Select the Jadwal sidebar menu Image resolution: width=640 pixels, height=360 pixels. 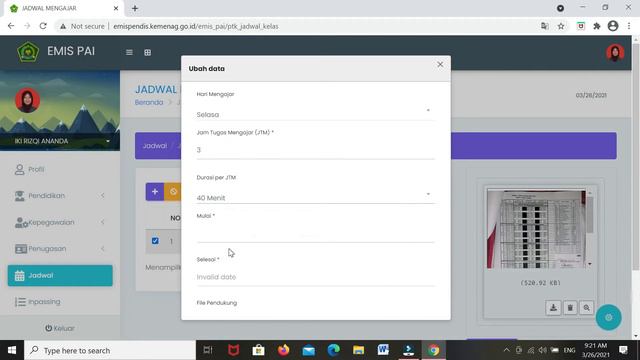(x=60, y=276)
